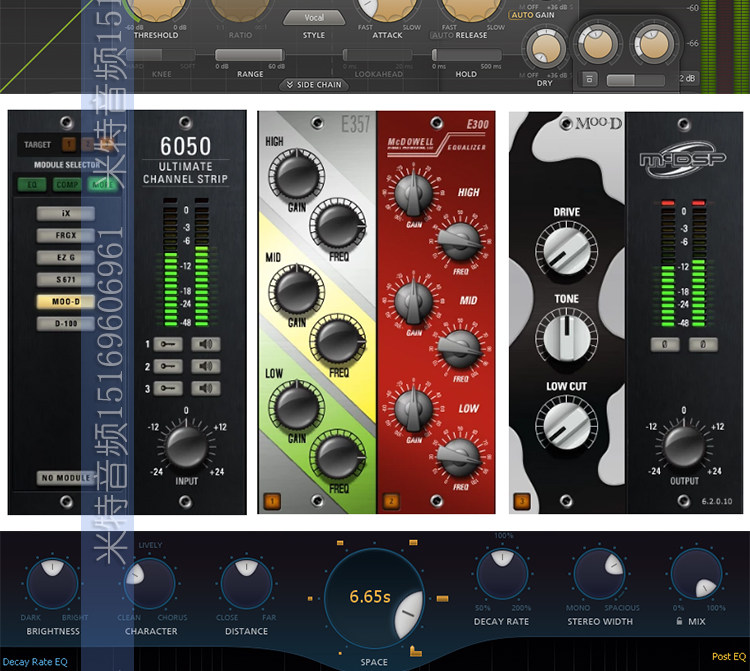Click the NO MODULE button
Screen dimensions: 750x671
pos(66,478)
